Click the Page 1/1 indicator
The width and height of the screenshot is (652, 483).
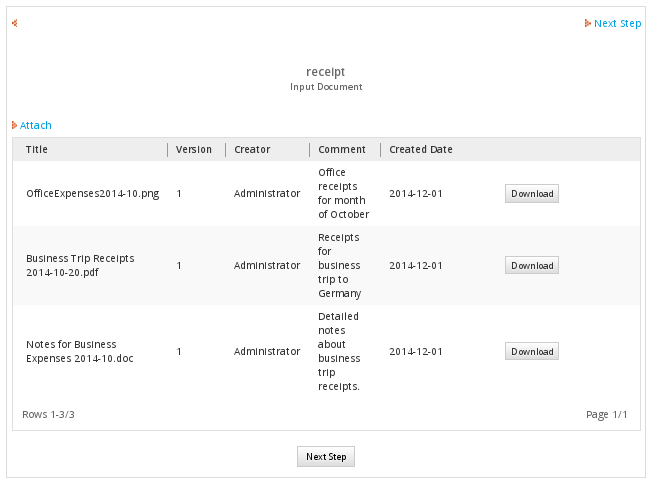click(x=606, y=414)
